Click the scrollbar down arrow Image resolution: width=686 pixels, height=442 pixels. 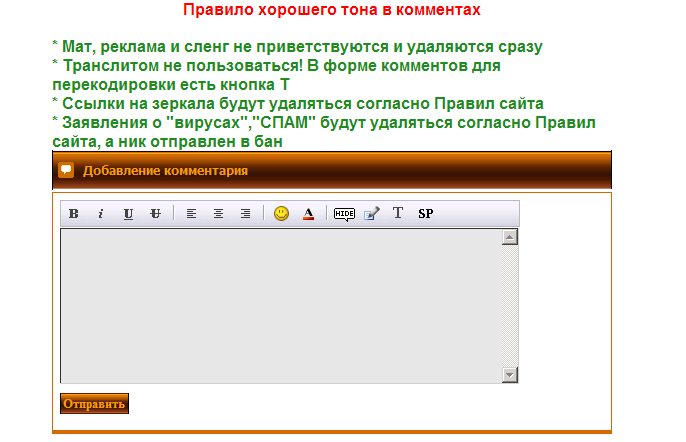pyautogui.click(x=510, y=375)
